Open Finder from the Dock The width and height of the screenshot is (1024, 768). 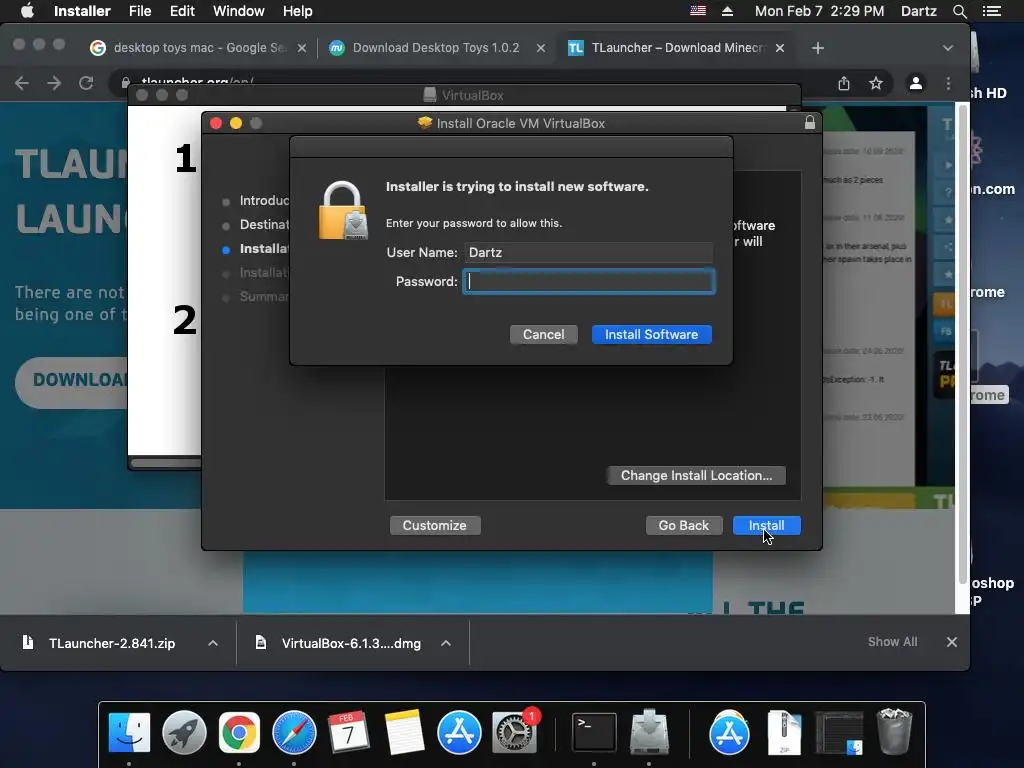point(129,732)
